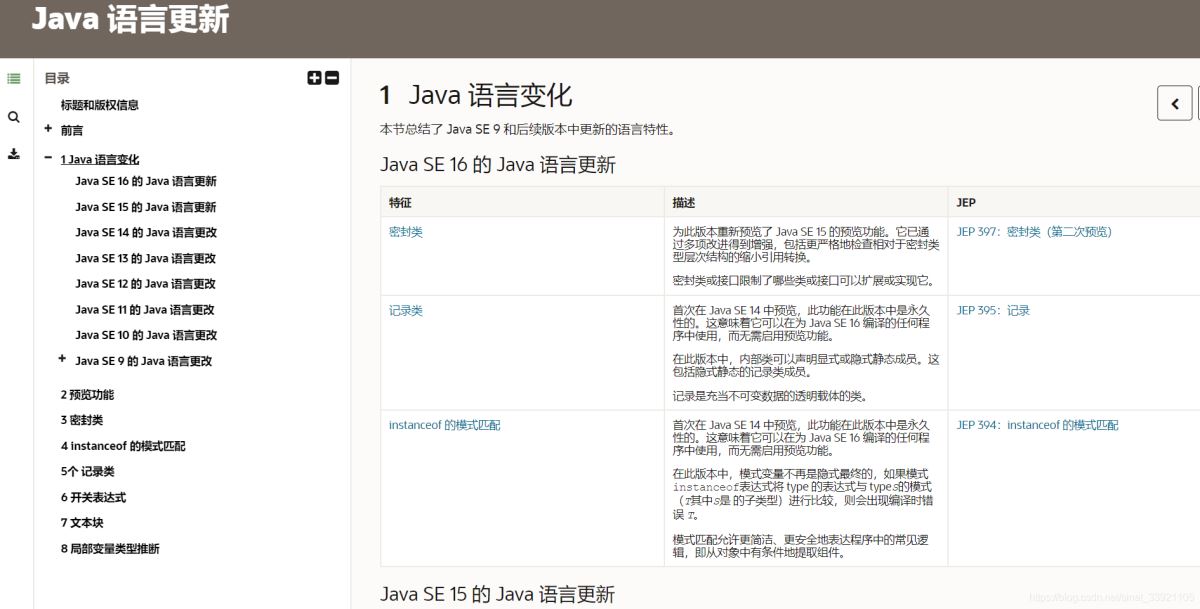Open JEP 394: instanceof 的模式匹配
Image resolution: width=1200 pixels, height=609 pixels.
[1039, 424]
